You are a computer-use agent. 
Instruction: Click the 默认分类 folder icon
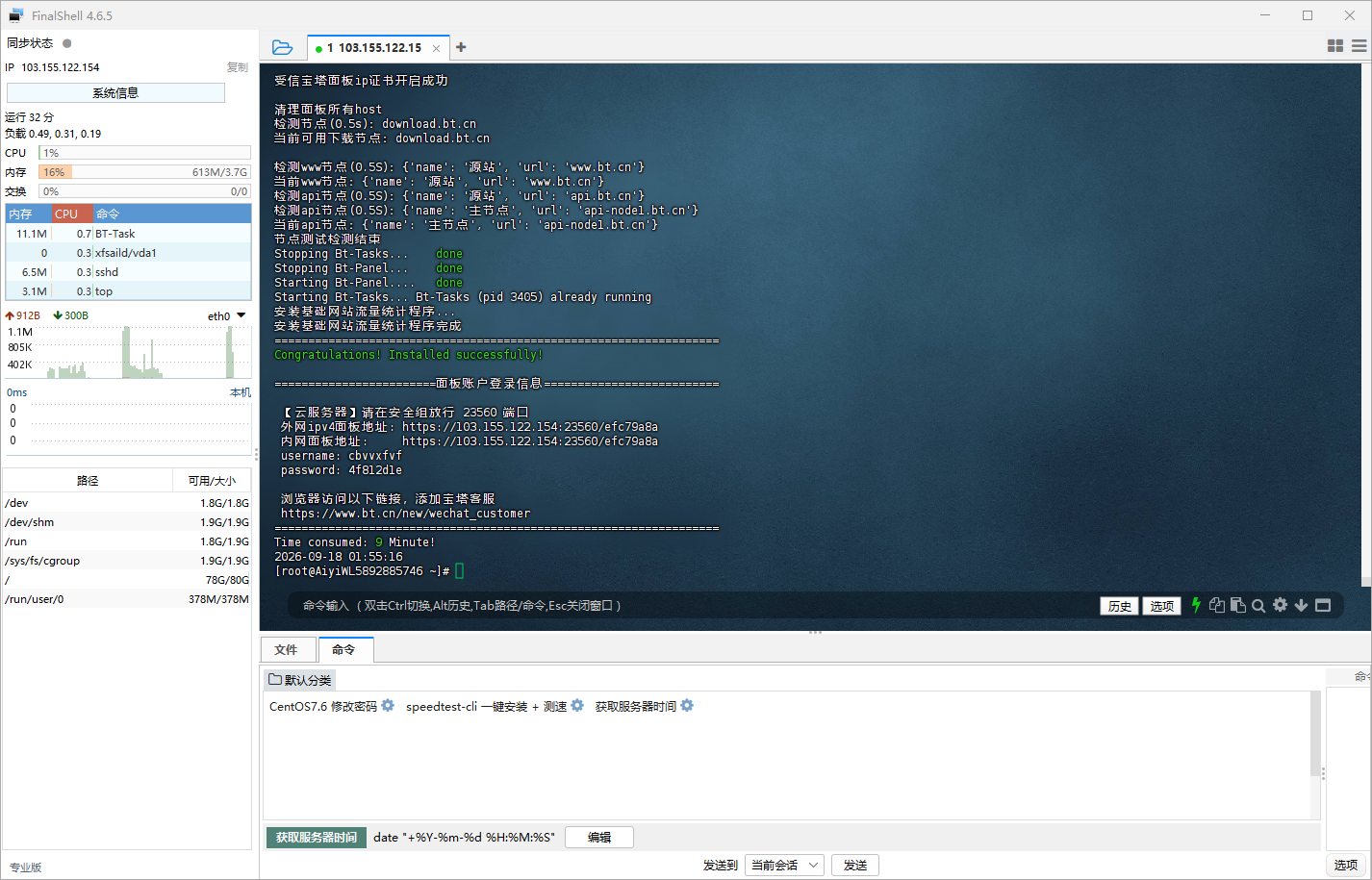pos(275,679)
